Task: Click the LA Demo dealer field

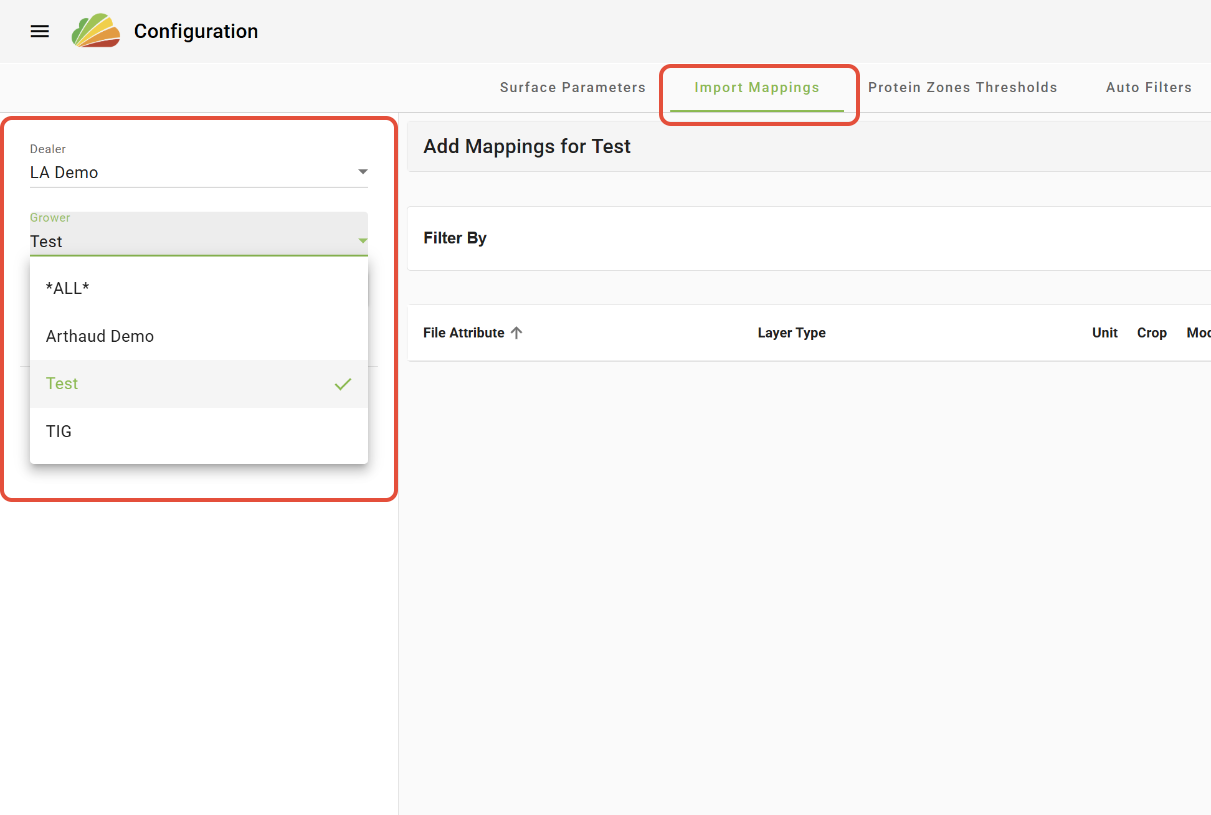Action: [x=190, y=172]
